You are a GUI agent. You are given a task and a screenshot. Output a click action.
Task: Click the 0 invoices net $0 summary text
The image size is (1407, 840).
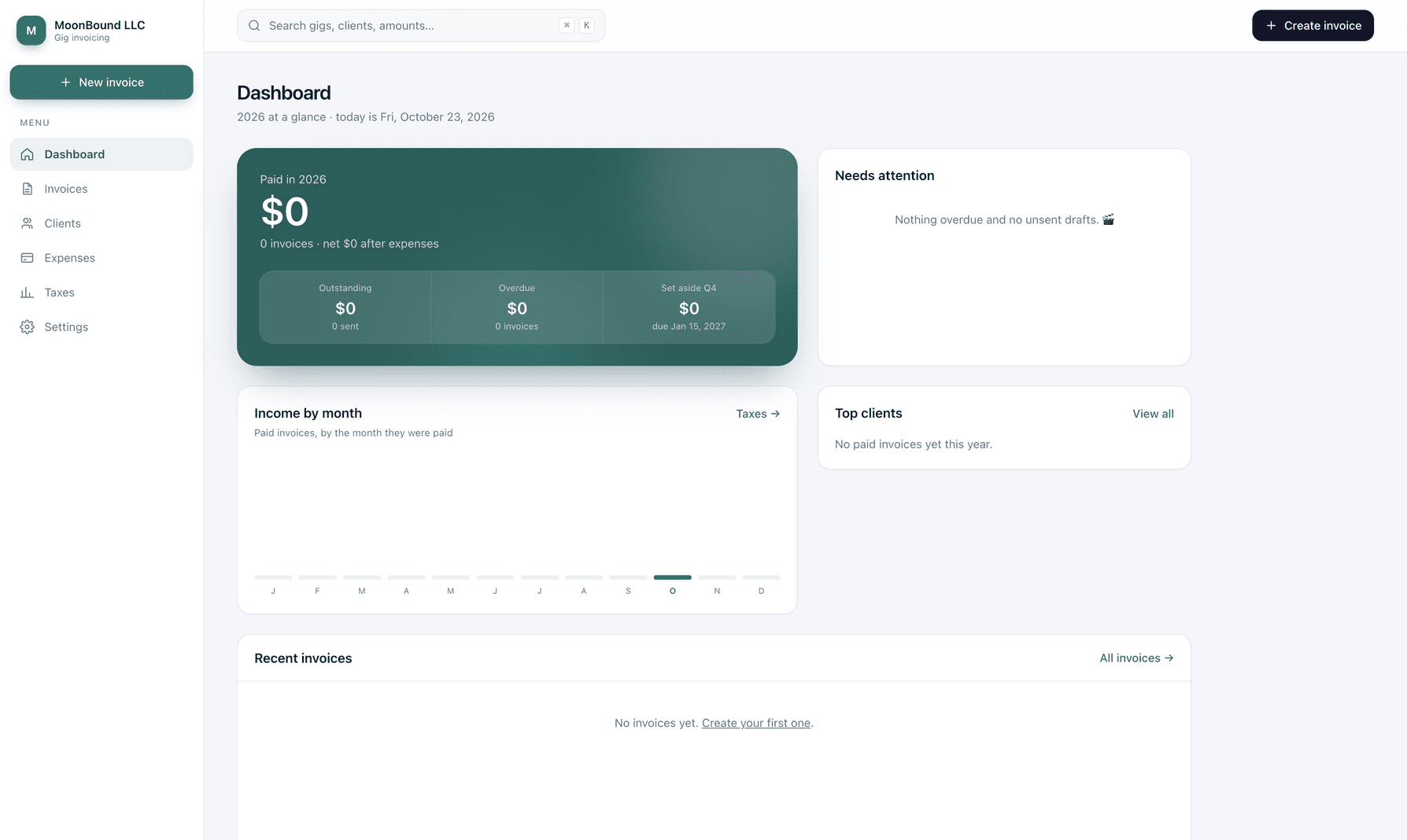349,244
